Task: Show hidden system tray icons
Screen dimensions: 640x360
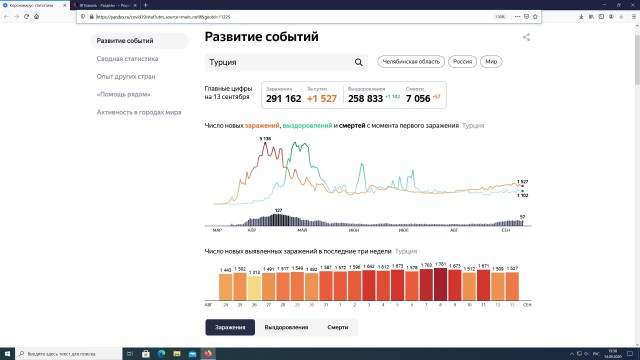Action: [x=572, y=353]
